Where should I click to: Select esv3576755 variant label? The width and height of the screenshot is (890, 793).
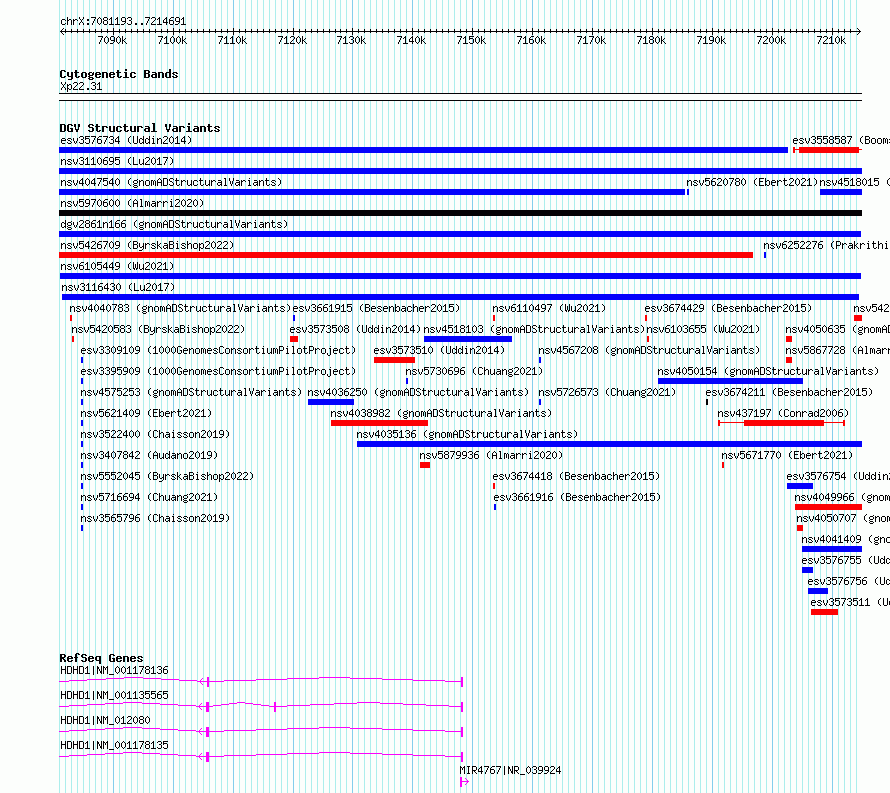(845, 560)
